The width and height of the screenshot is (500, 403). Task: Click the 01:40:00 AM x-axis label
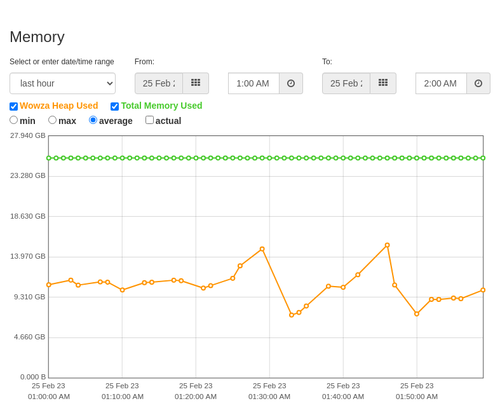(x=343, y=396)
